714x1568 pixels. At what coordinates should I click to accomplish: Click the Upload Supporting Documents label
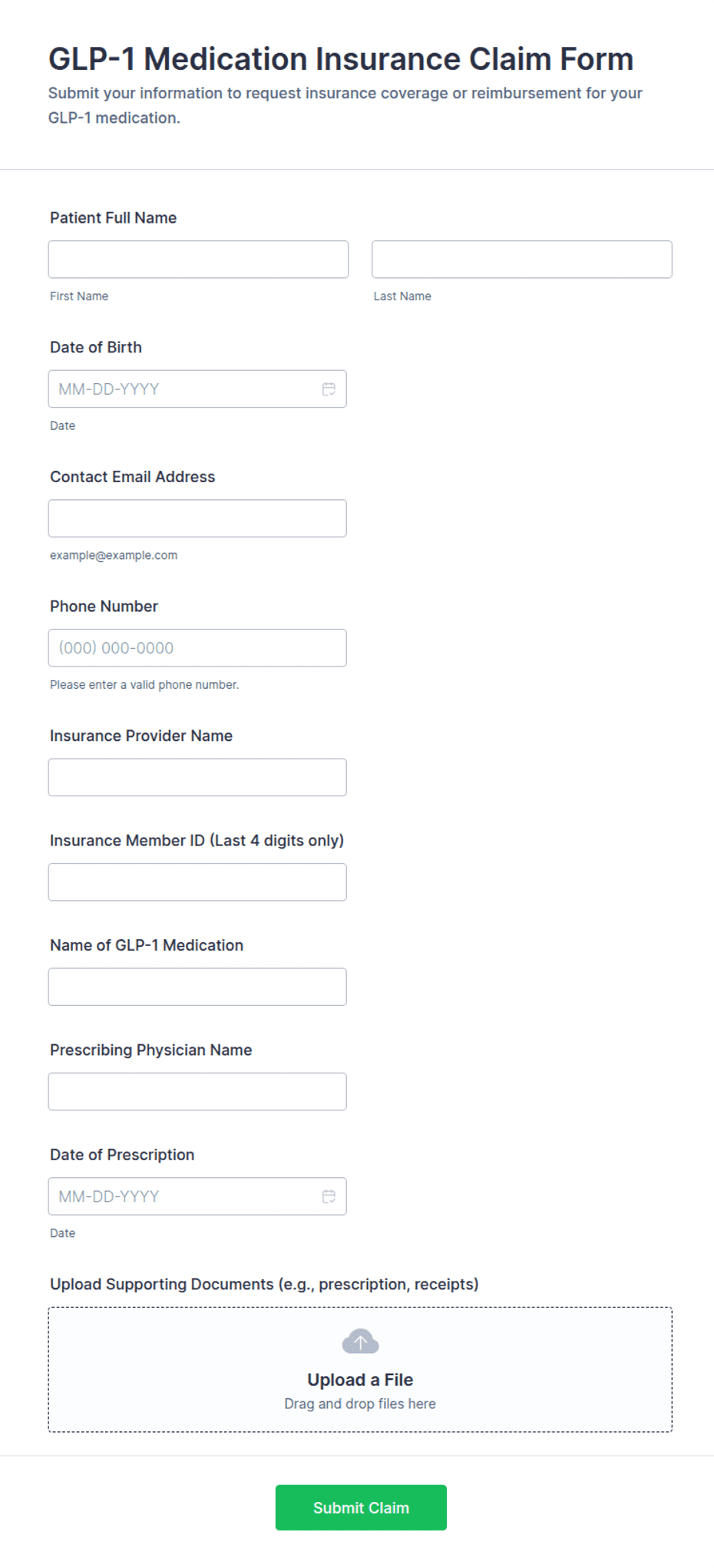tap(264, 1284)
